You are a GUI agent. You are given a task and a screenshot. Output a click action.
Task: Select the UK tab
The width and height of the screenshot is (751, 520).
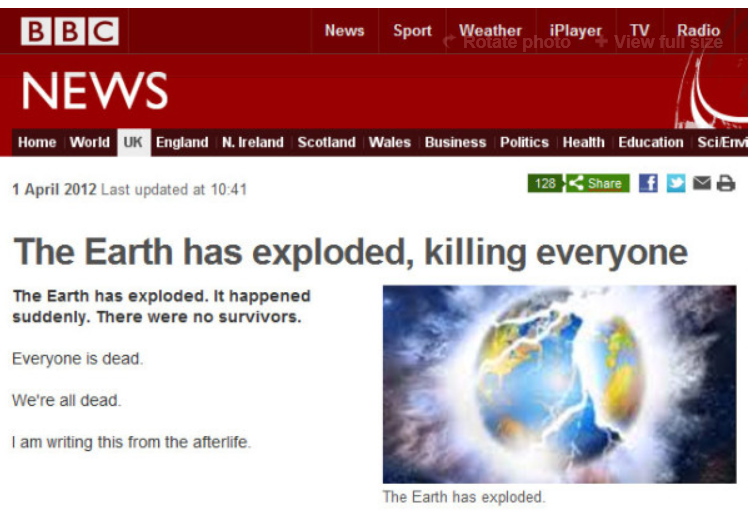[x=133, y=142]
